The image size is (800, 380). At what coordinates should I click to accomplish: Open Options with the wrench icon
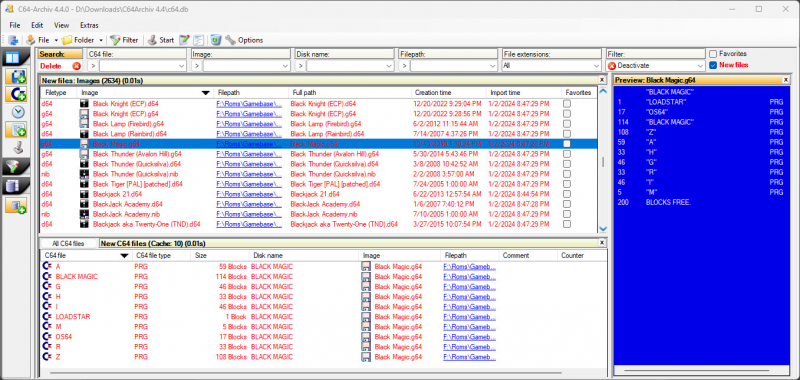pos(244,40)
